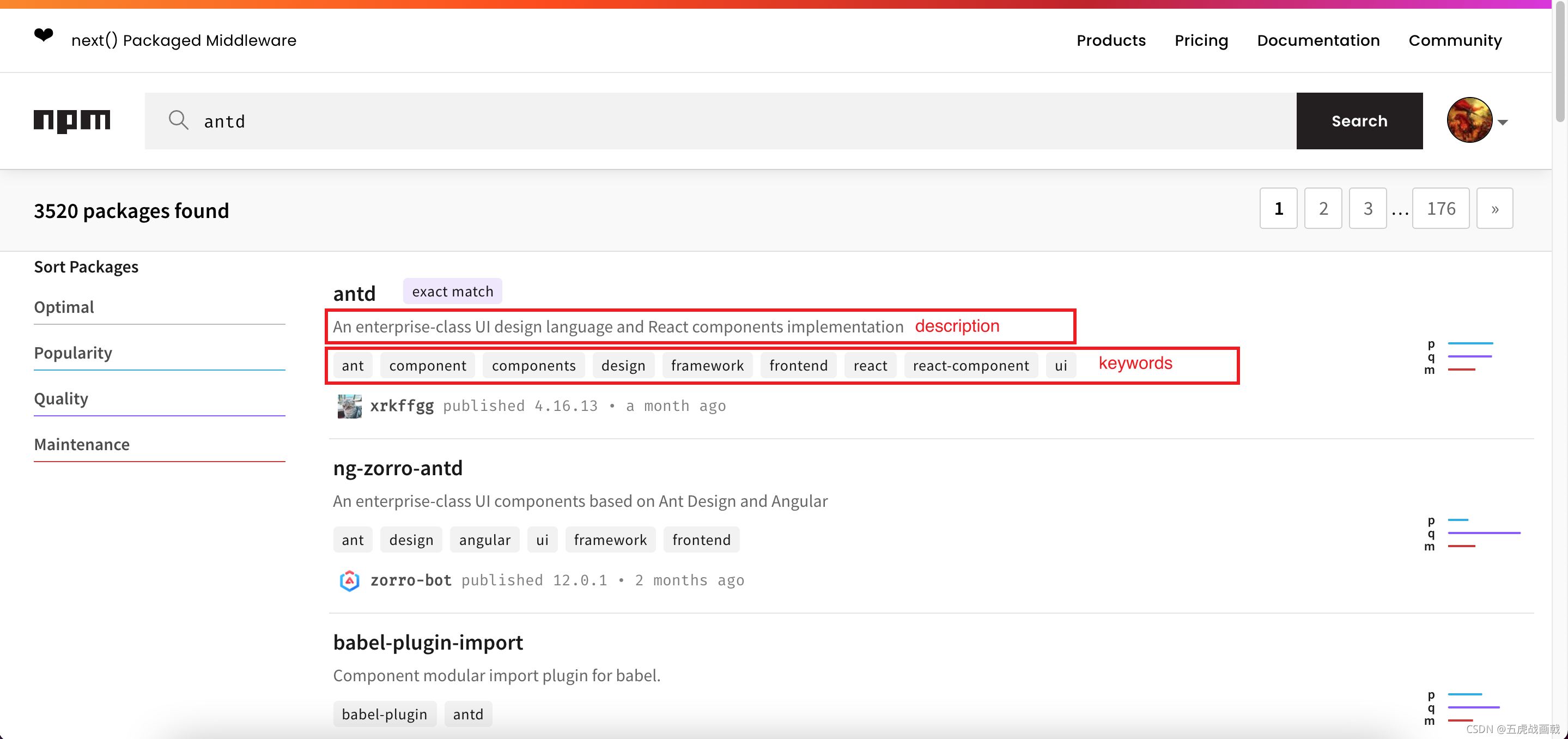Click the npm logo
This screenshot has height=739, width=1568.
click(71, 121)
